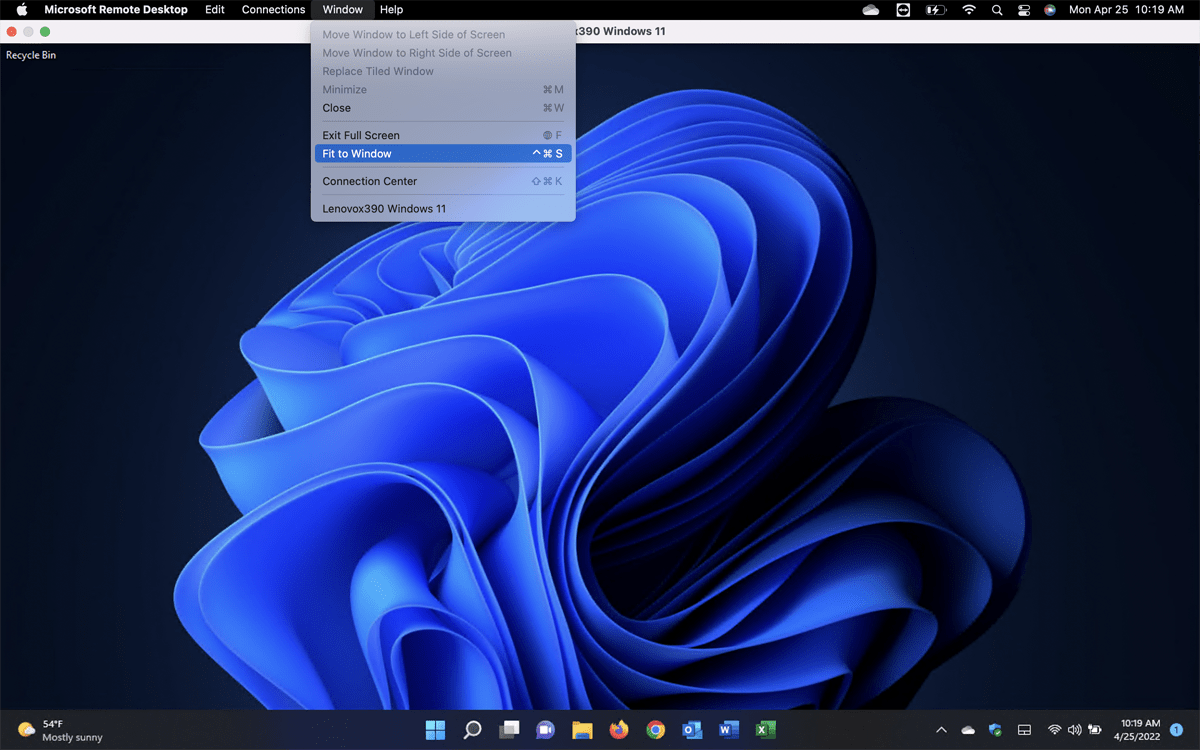Open the Edit menu

click(215, 10)
